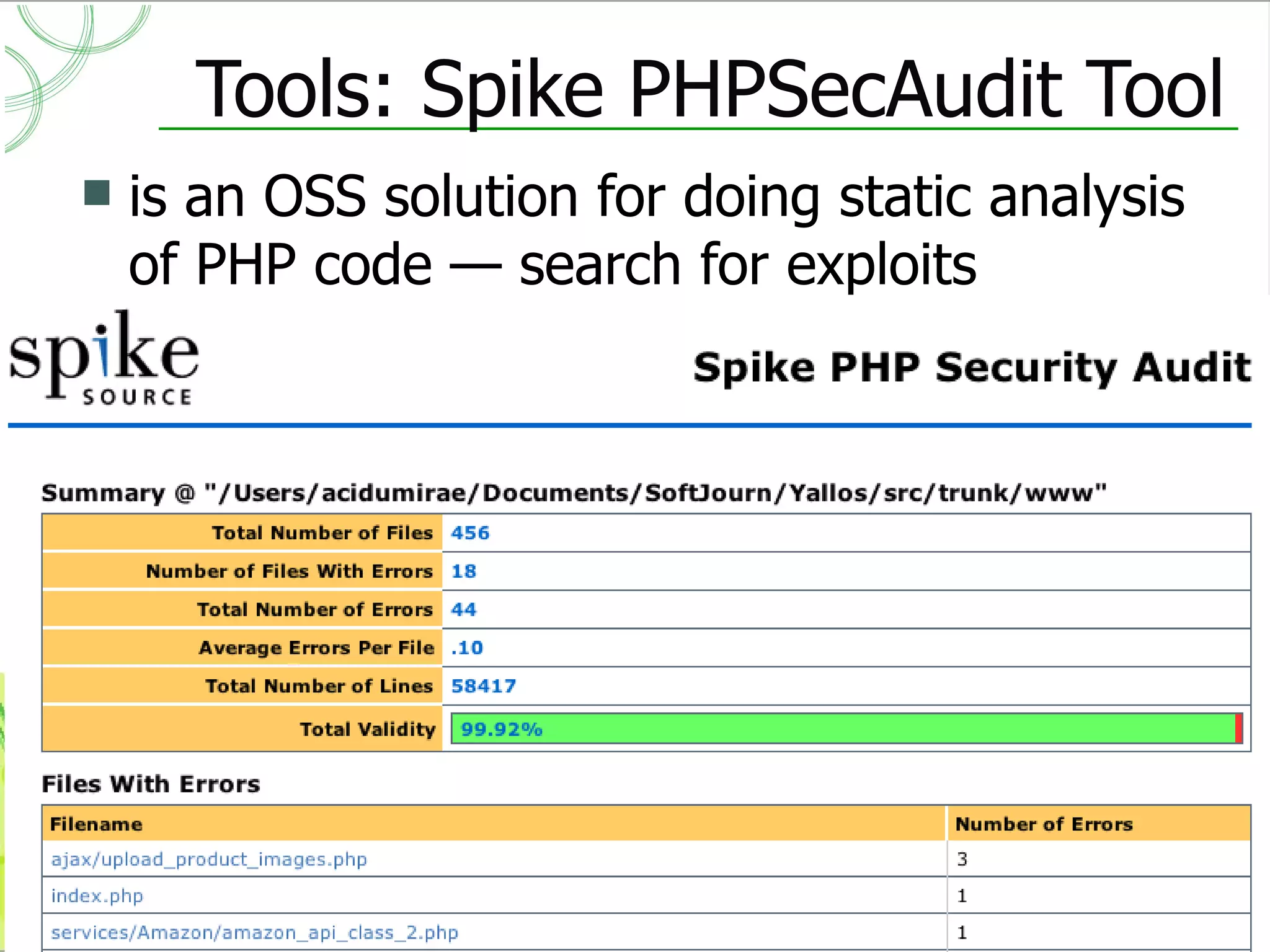This screenshot has width=1270, height=952.
Task: Click the bullet text about OSS static analysis
Action: point(657,230)
